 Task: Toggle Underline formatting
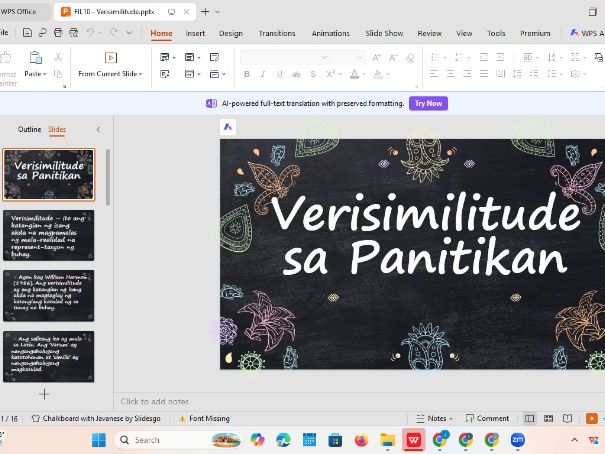click(279, 74)
